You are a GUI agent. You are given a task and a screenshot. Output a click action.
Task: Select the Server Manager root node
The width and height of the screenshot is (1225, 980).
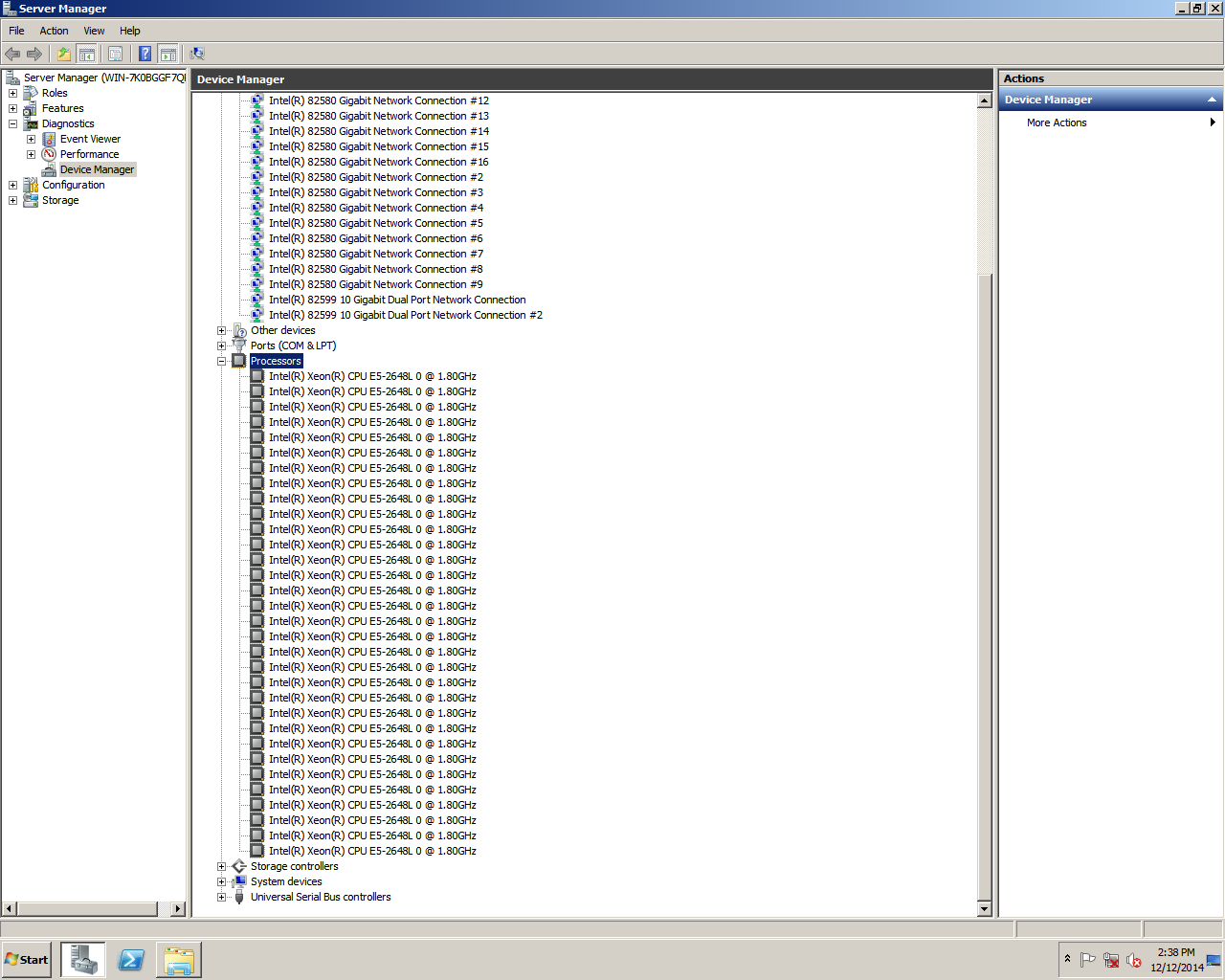(104, 78)
